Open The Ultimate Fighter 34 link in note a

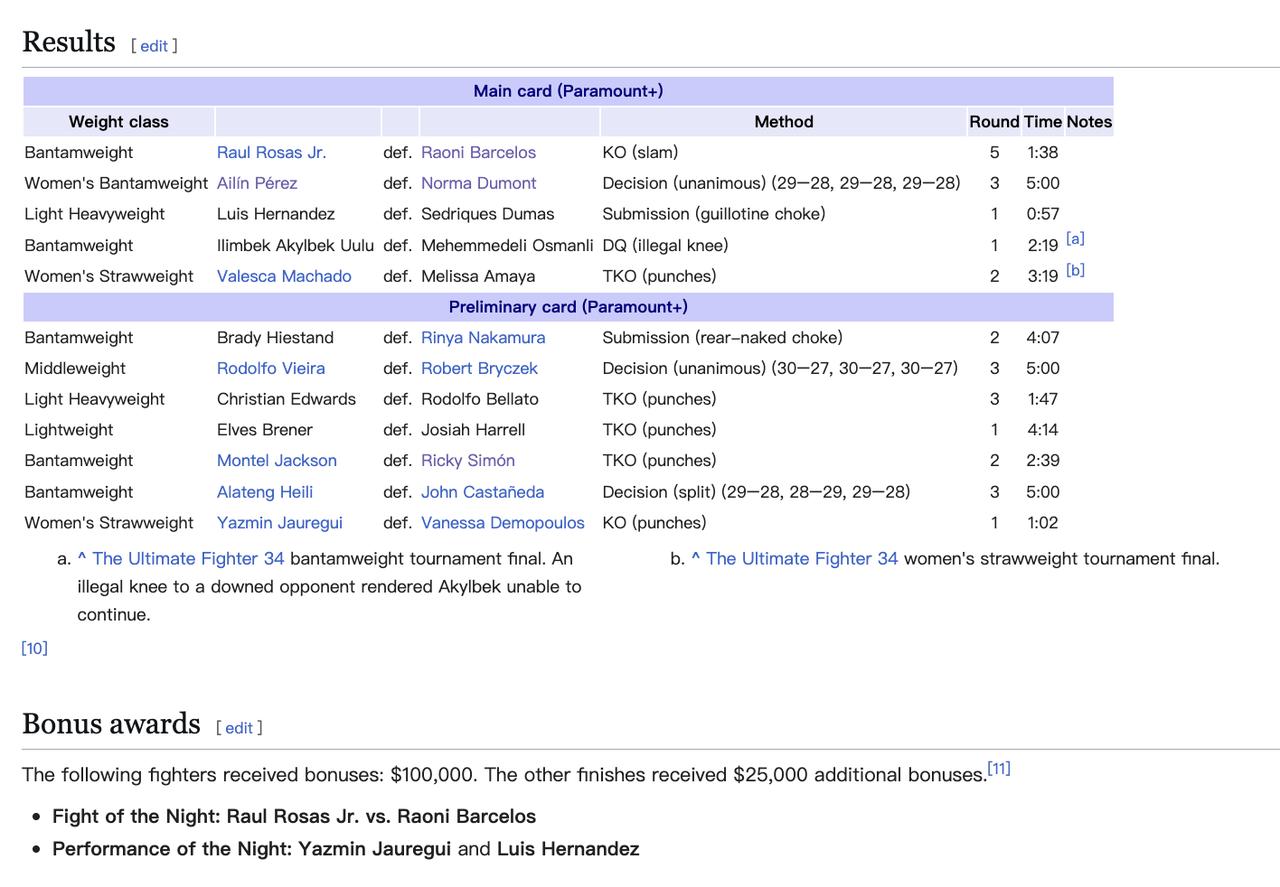(x=188, y=559)
